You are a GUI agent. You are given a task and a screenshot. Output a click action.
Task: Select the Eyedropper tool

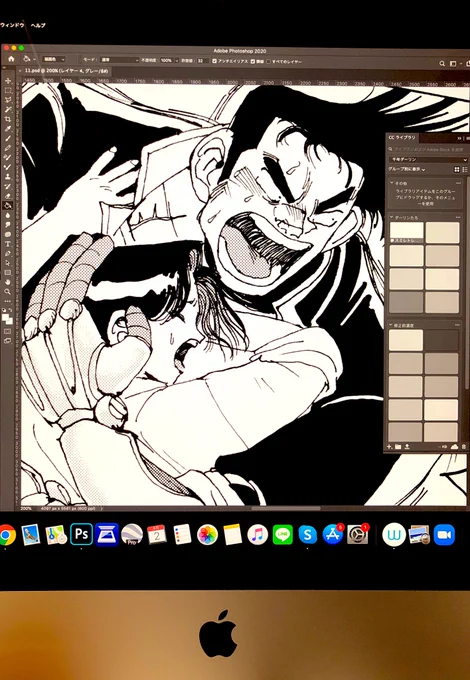click(x=8, y=129)
